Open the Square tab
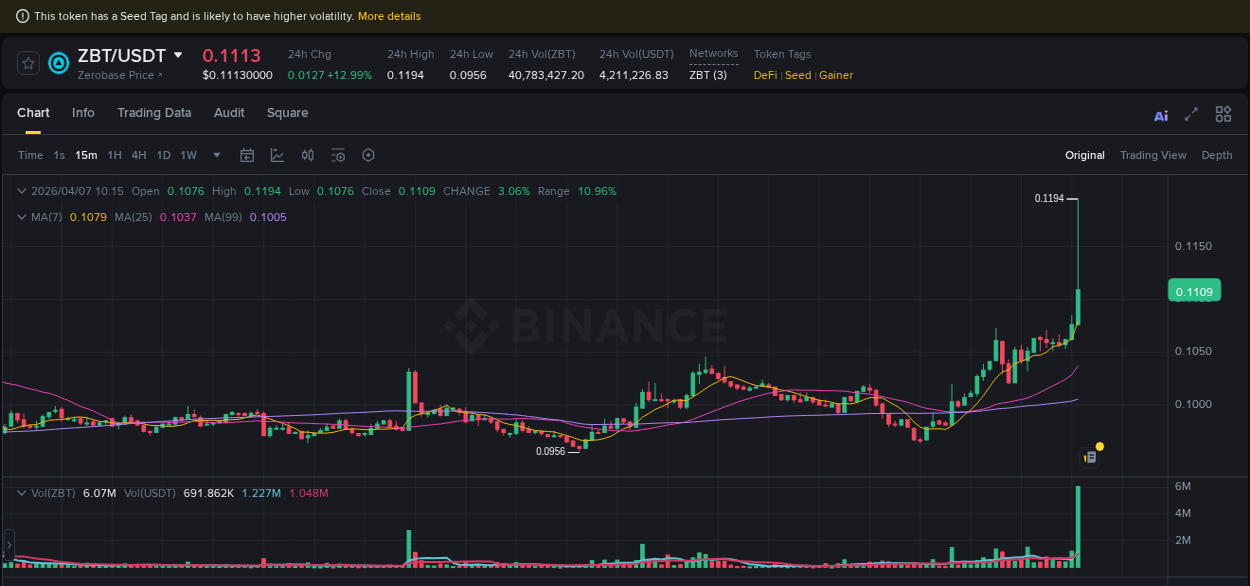 pos(287,113)
